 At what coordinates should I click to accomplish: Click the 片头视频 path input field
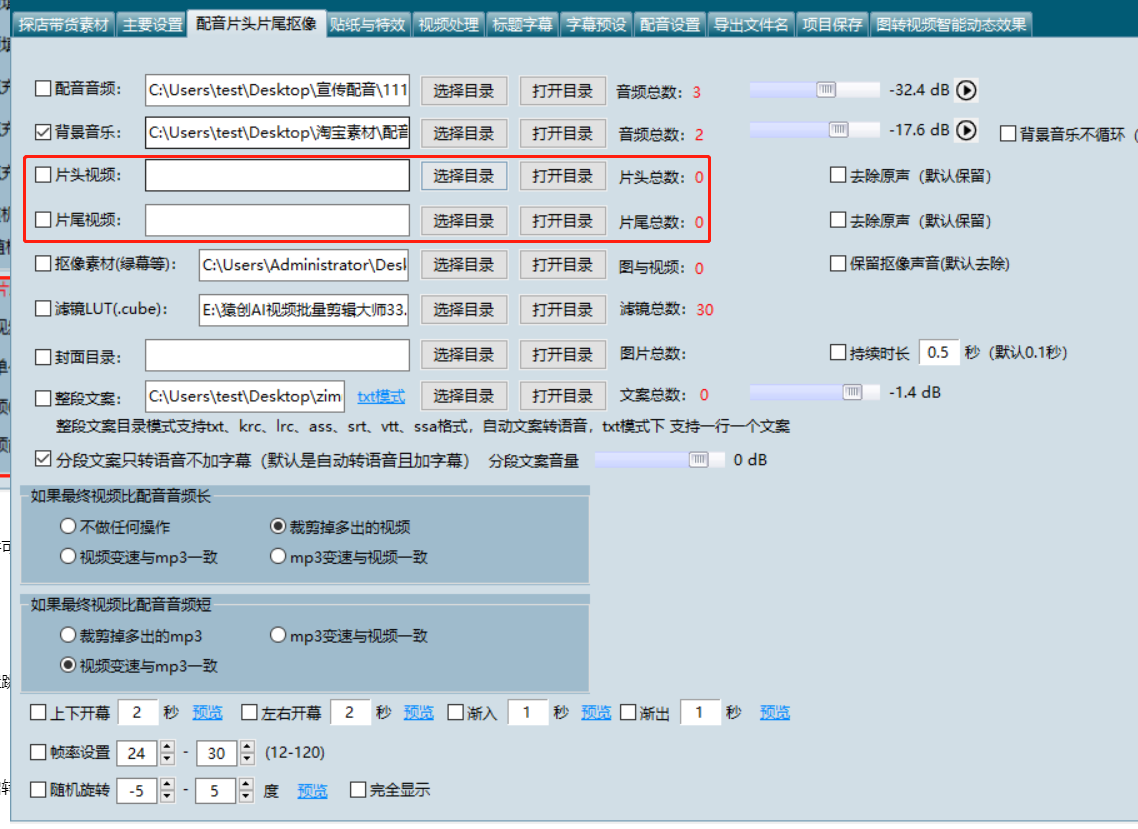(277, 176)
